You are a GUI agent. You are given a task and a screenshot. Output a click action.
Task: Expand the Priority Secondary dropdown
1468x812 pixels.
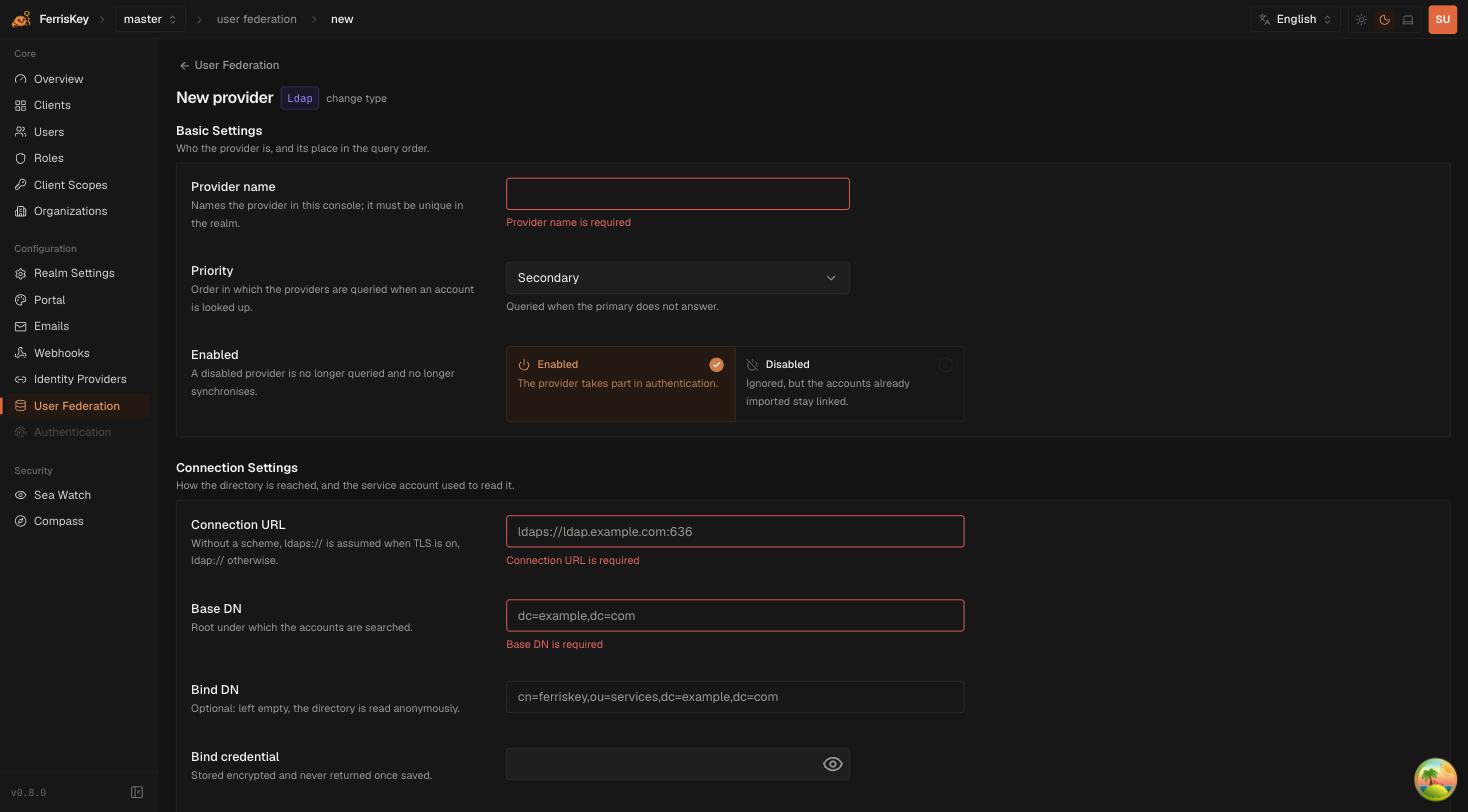coord(677,278)
